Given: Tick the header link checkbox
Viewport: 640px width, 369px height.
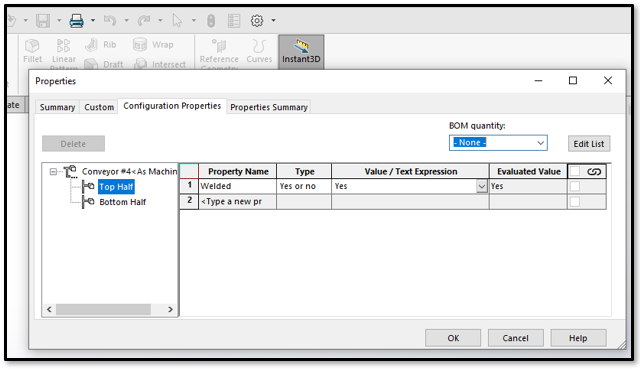Looking at the screenshot, I should click(x=575, y=171).
